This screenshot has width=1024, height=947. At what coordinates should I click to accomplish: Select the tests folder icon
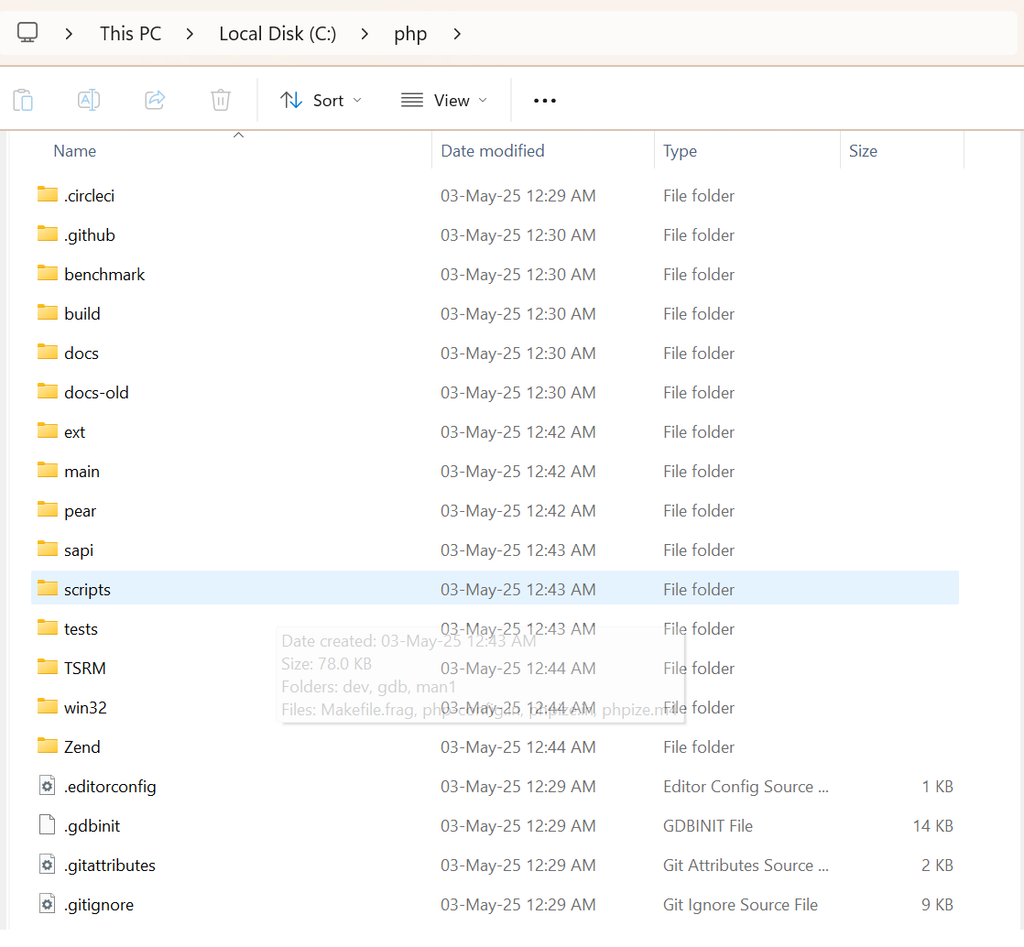[47, 628]
